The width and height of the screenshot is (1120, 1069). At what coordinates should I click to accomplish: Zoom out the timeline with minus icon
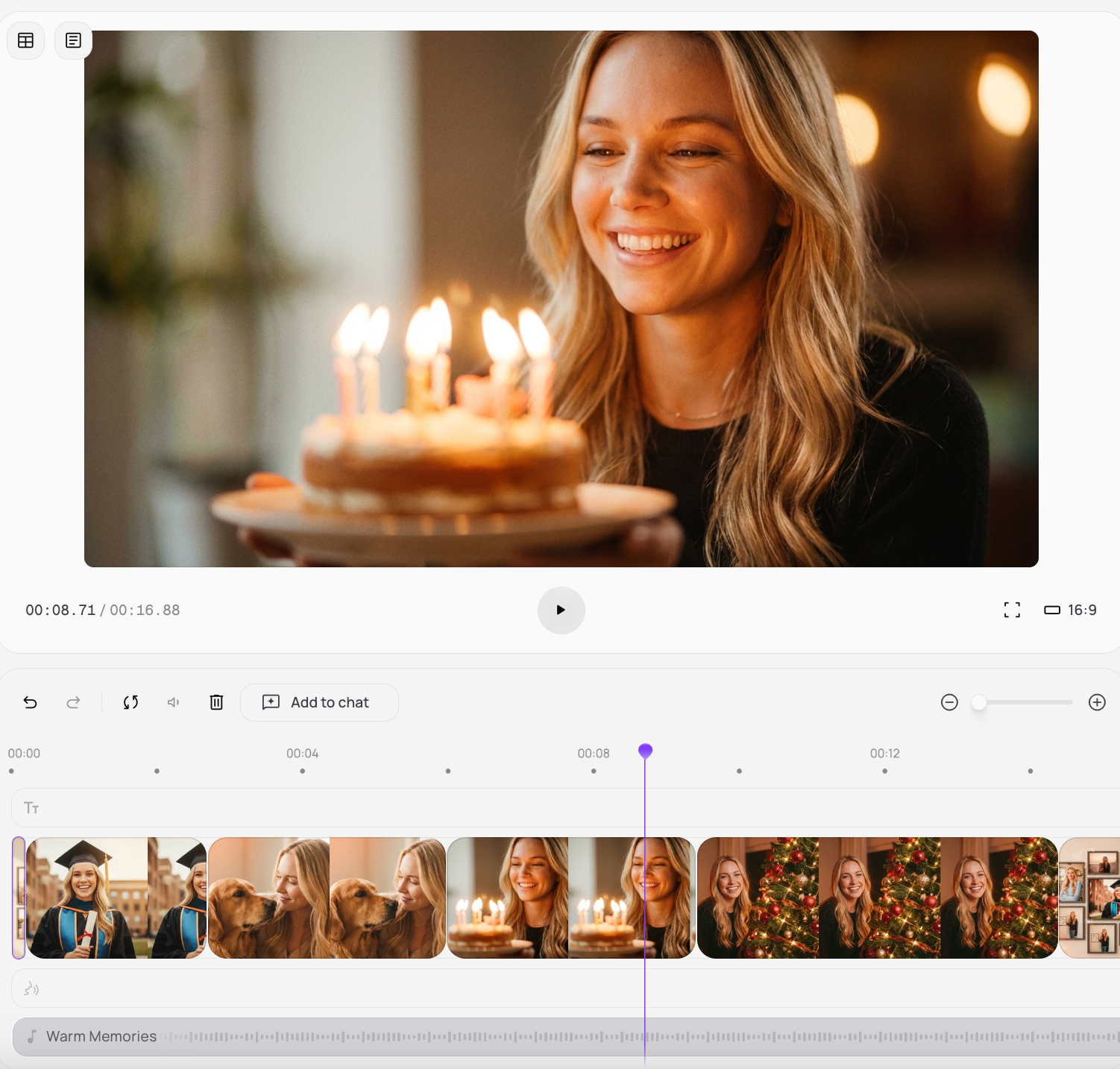949,702
